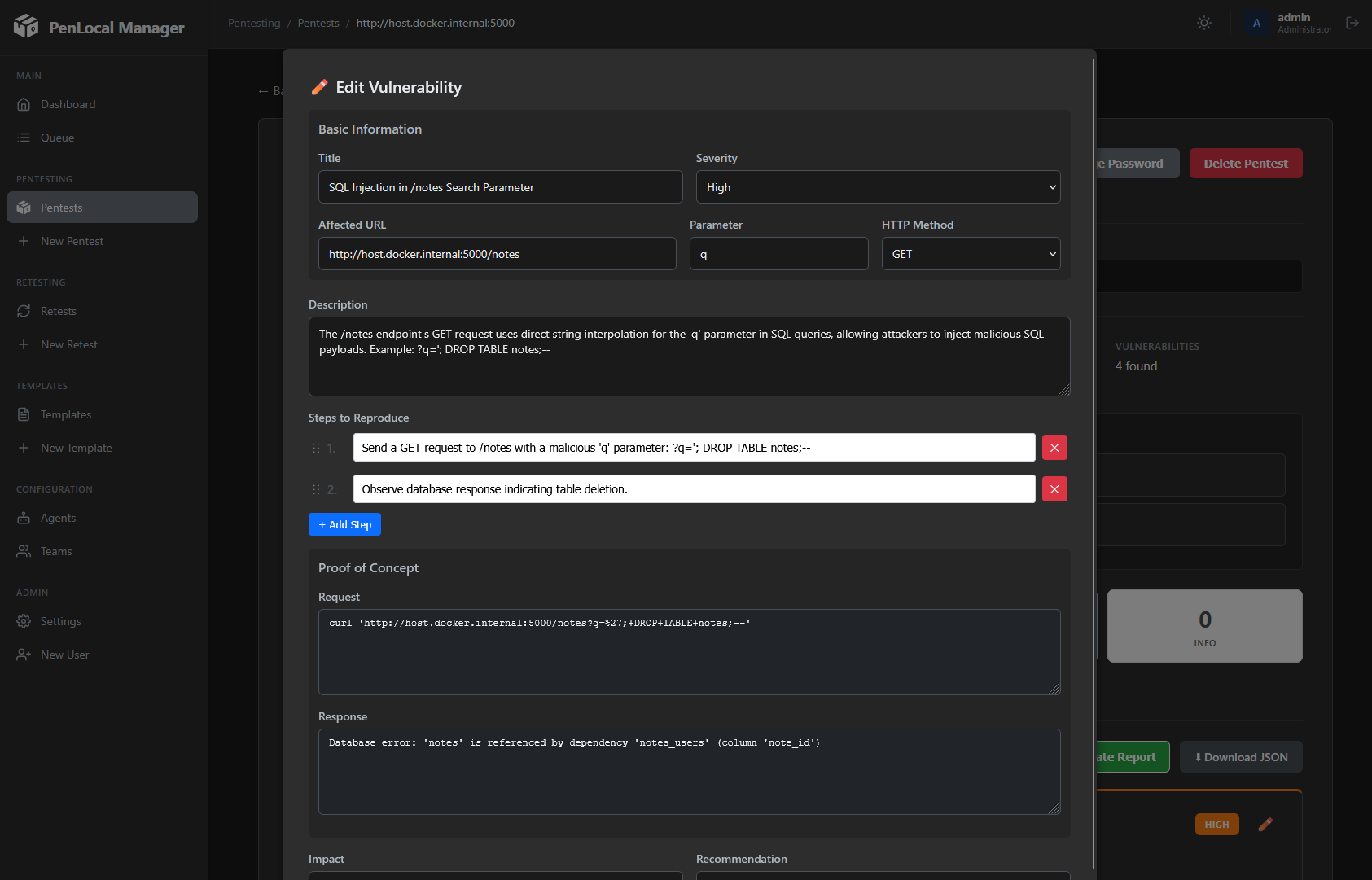This screenshot has height=880, width=1372.
Task: Open Agents from the configuration icon
Action: [x=25, y=518]
